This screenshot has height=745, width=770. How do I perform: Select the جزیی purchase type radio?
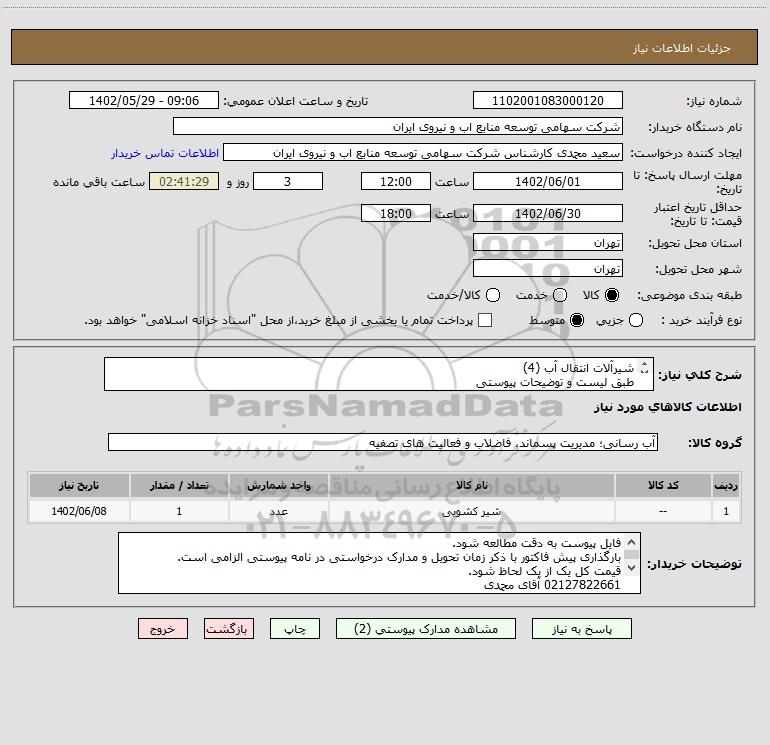(x=636, y=320)
